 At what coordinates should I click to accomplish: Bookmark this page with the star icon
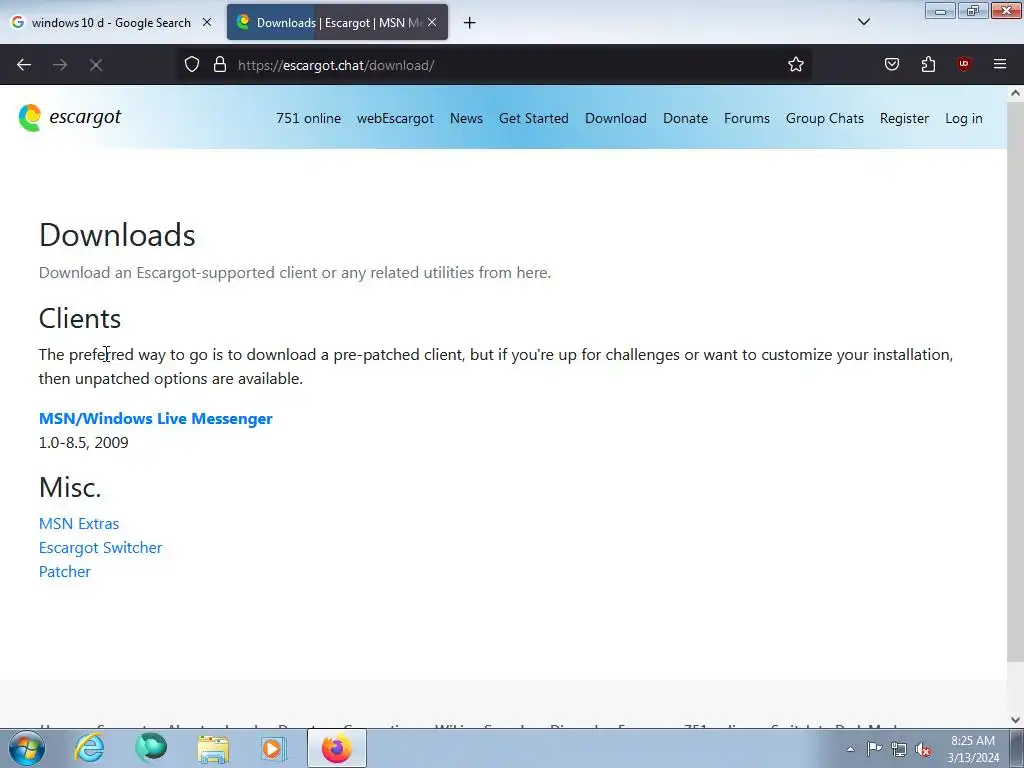(795, 65)
